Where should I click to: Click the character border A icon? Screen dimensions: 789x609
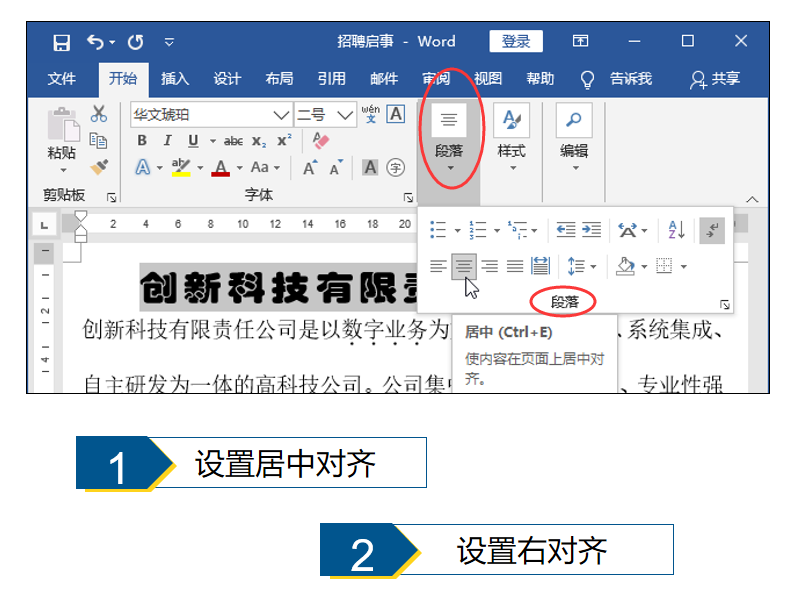point(396,114)
